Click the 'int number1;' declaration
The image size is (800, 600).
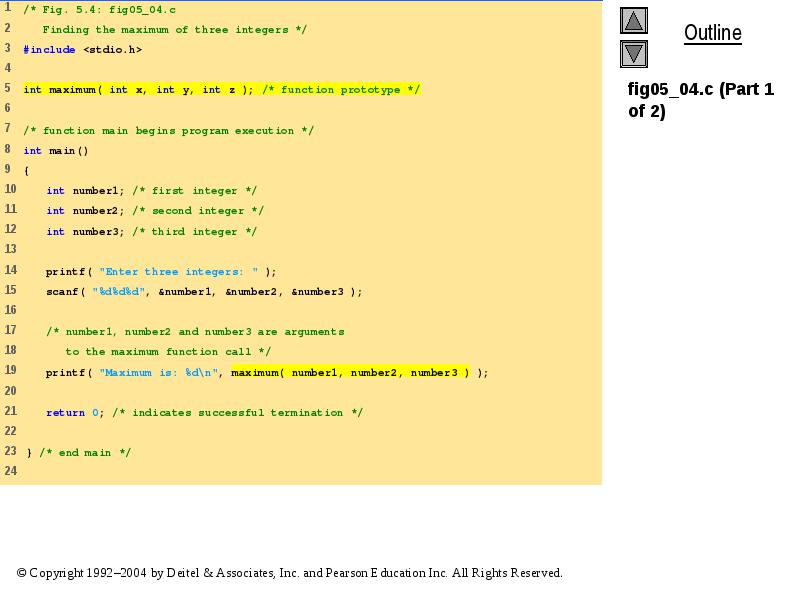point(85,191)
